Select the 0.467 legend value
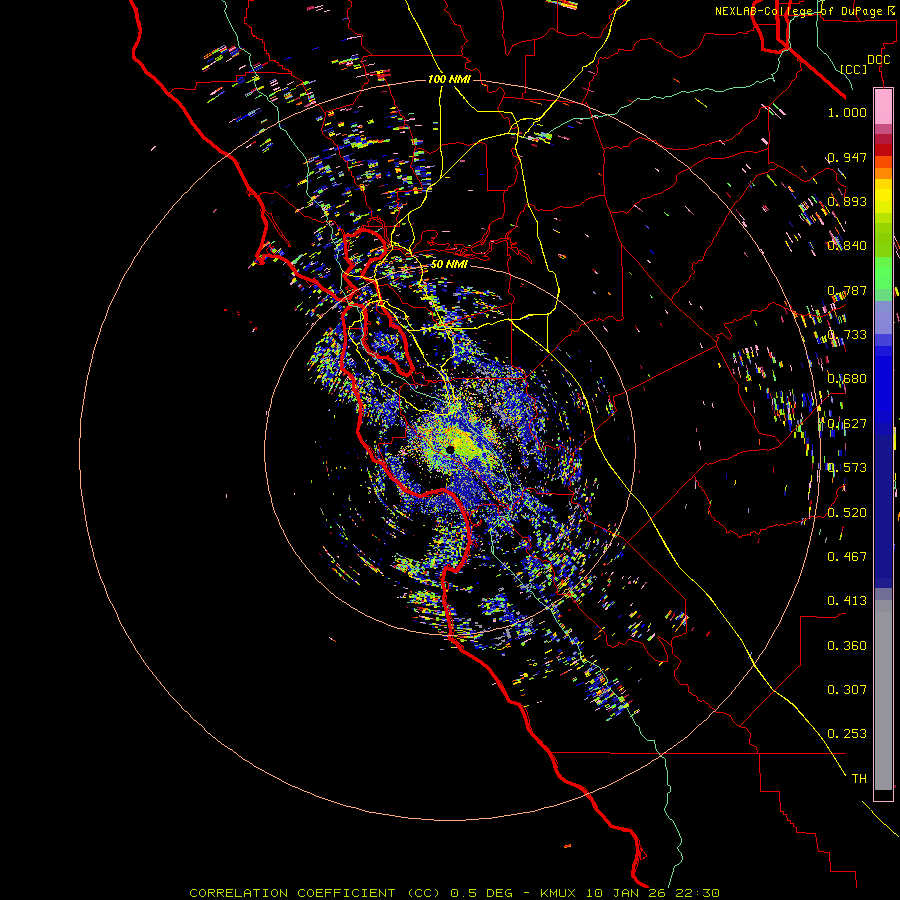Screen dimensions: 900x900 pos(847,556)
